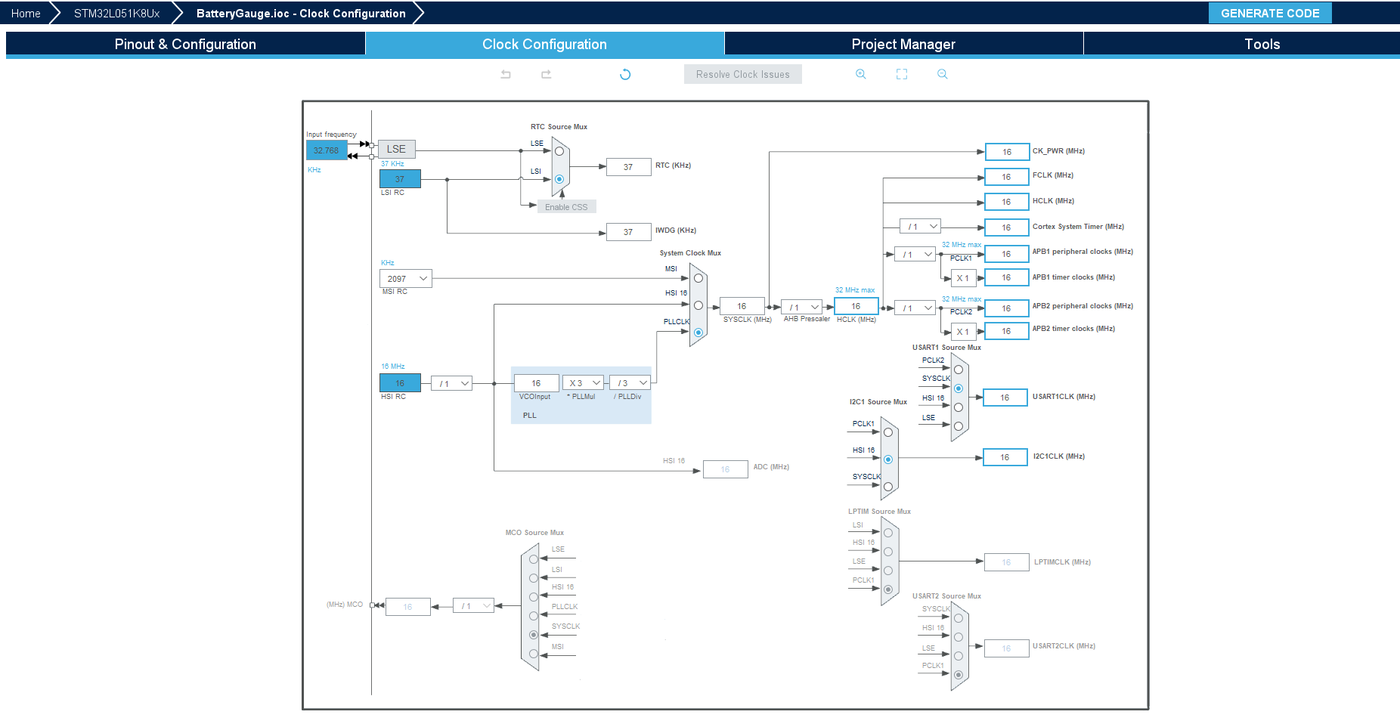Select MSI in System Clock Mux
The image size is (1400, 727).
click(698, 279)
